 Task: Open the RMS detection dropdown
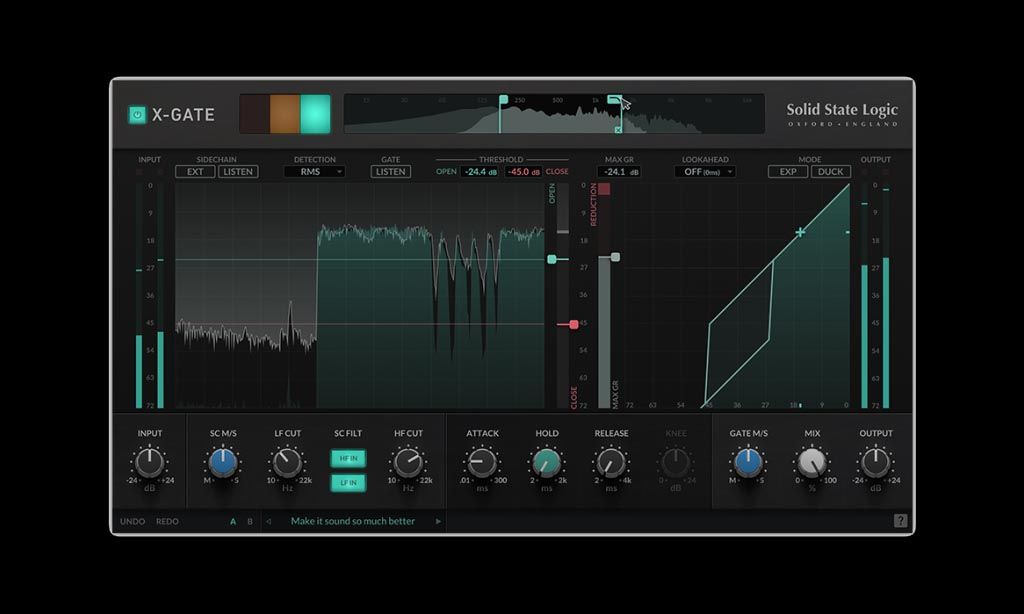[314, 172]
